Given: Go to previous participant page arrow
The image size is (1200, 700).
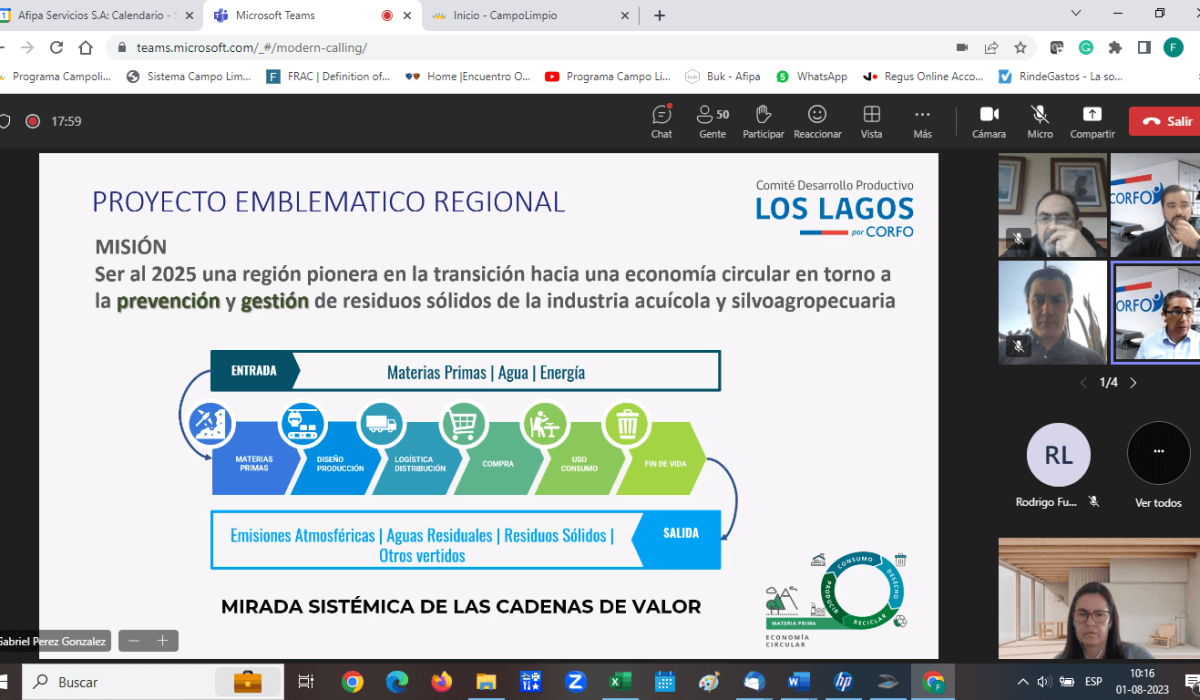Looking at the screenshot, I should [1082, 383].
